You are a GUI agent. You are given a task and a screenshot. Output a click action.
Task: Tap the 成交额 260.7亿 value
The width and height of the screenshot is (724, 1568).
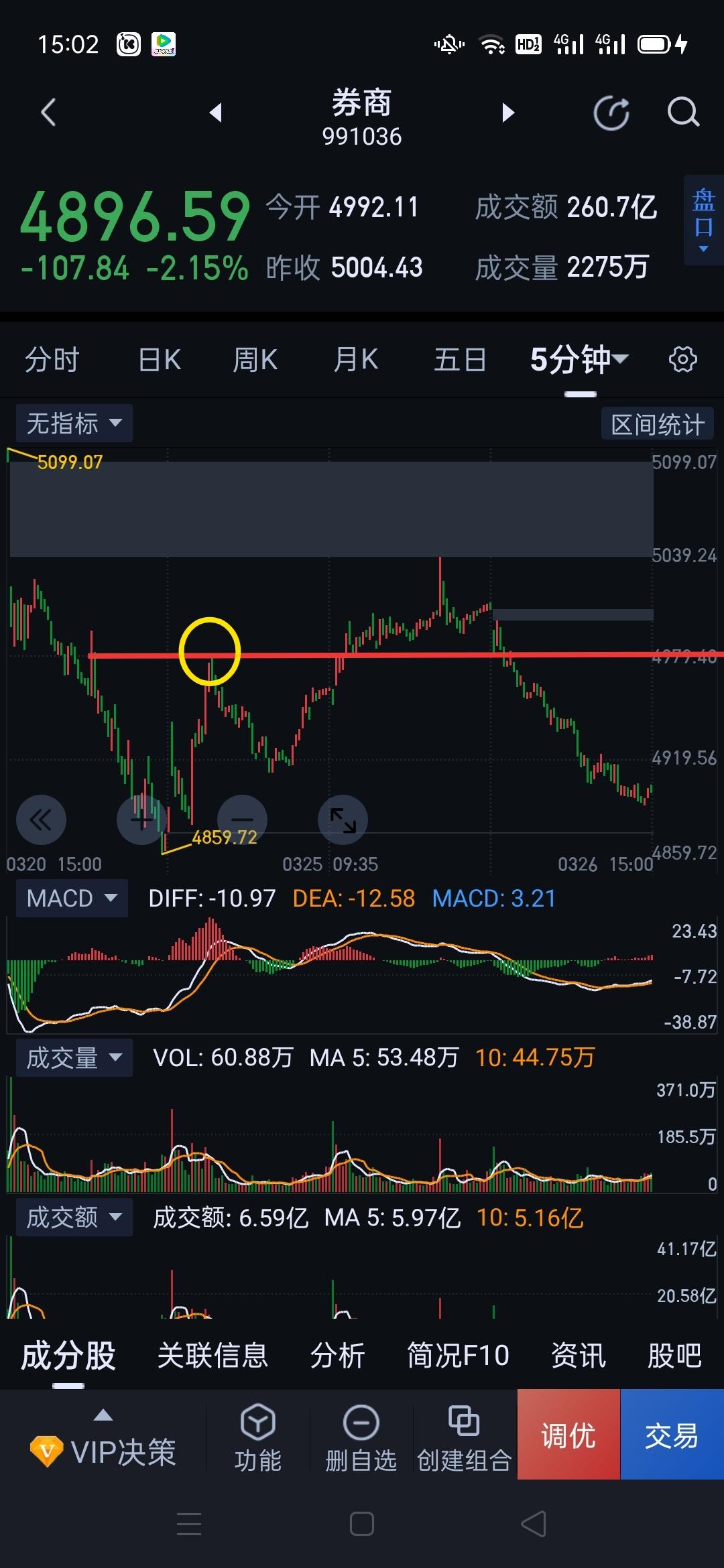[612, 207]
